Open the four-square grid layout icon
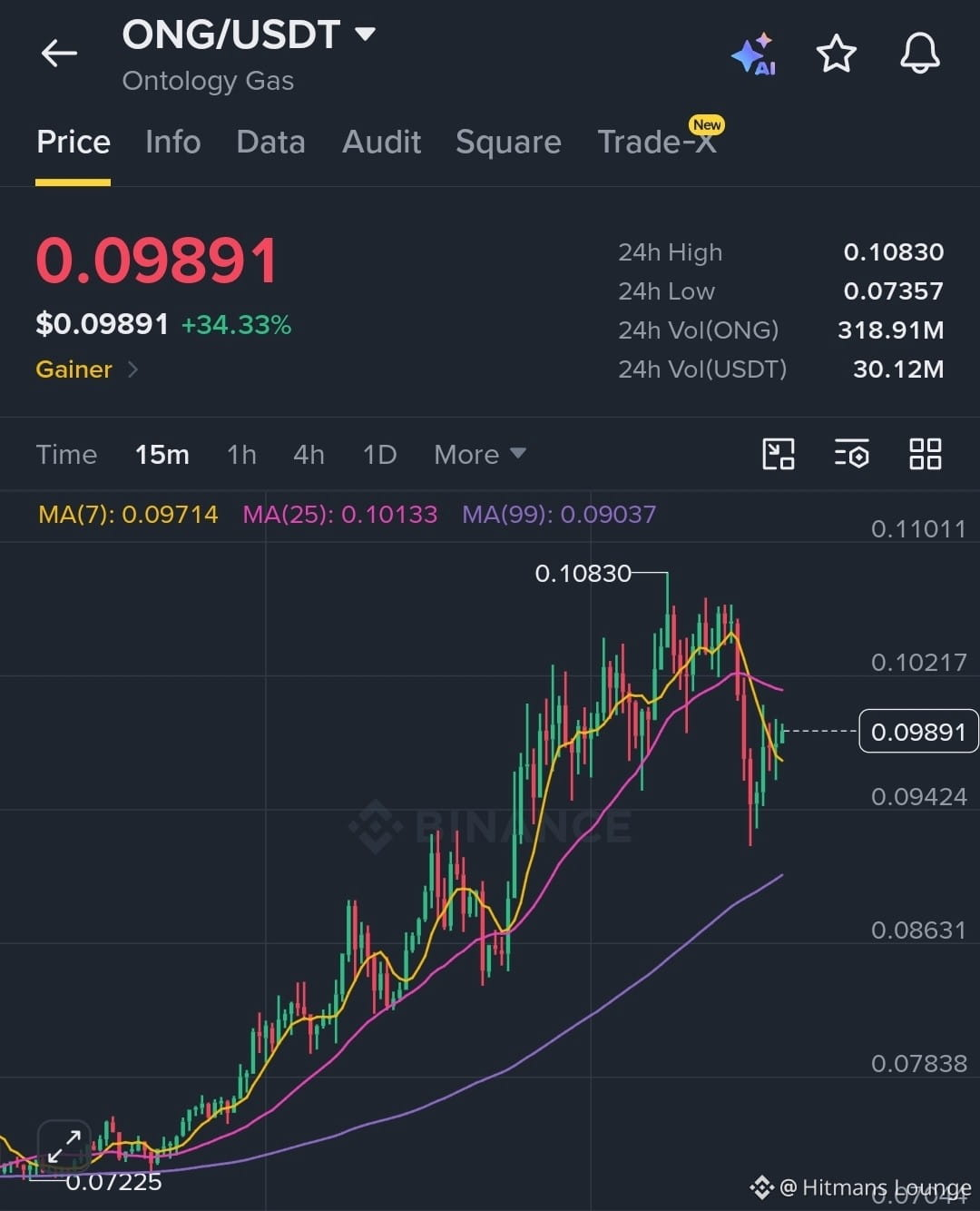 926,454
